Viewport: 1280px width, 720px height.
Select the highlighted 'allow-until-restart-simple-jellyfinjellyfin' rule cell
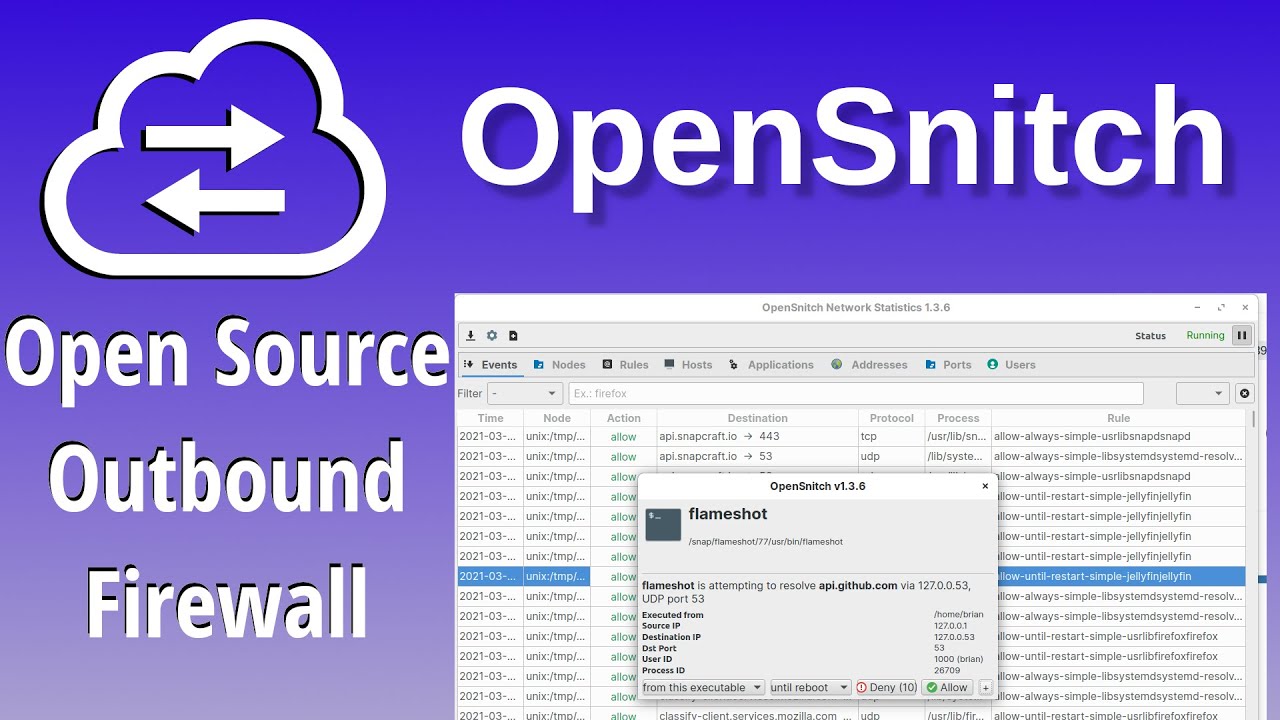pos(1118,576)
